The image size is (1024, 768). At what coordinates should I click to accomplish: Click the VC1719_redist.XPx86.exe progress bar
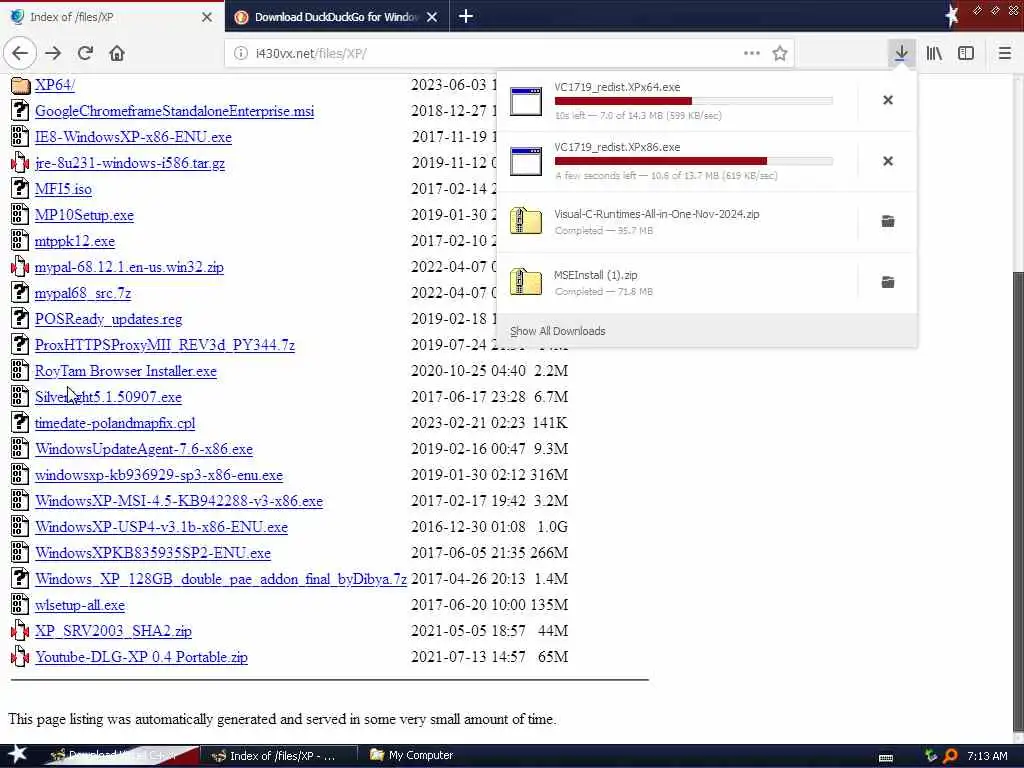pos(694,161)
